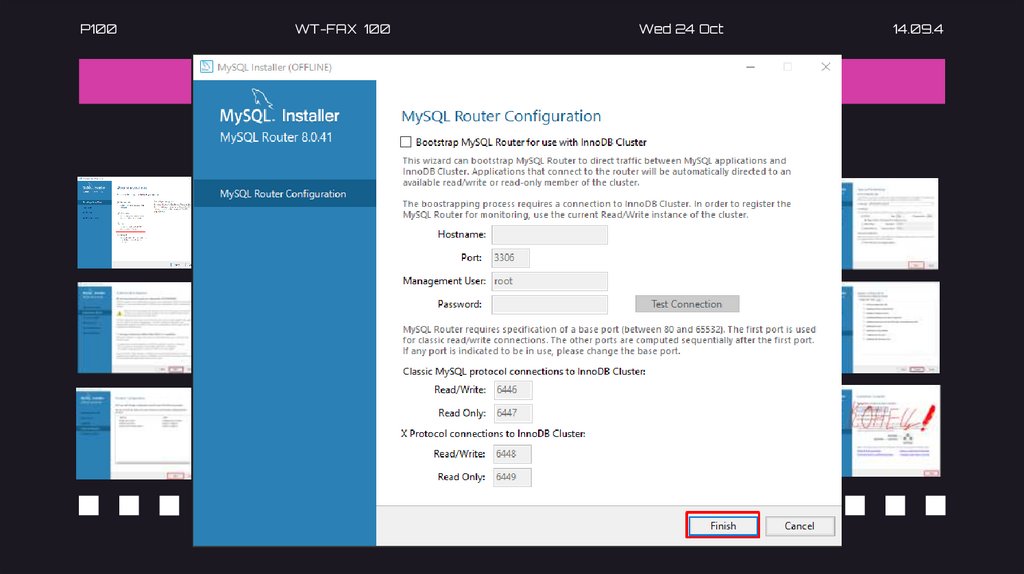This screenshot has width=1024, height=574.
Task: Click the Port field showing 3306
Action: click(510, 258)
